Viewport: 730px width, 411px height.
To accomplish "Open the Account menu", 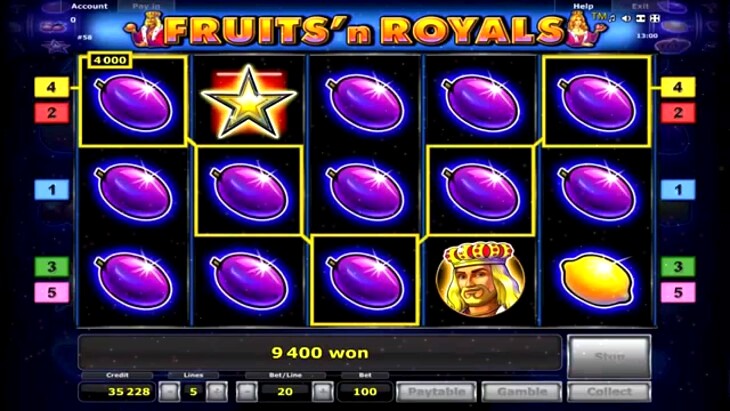I will (89, 6).
